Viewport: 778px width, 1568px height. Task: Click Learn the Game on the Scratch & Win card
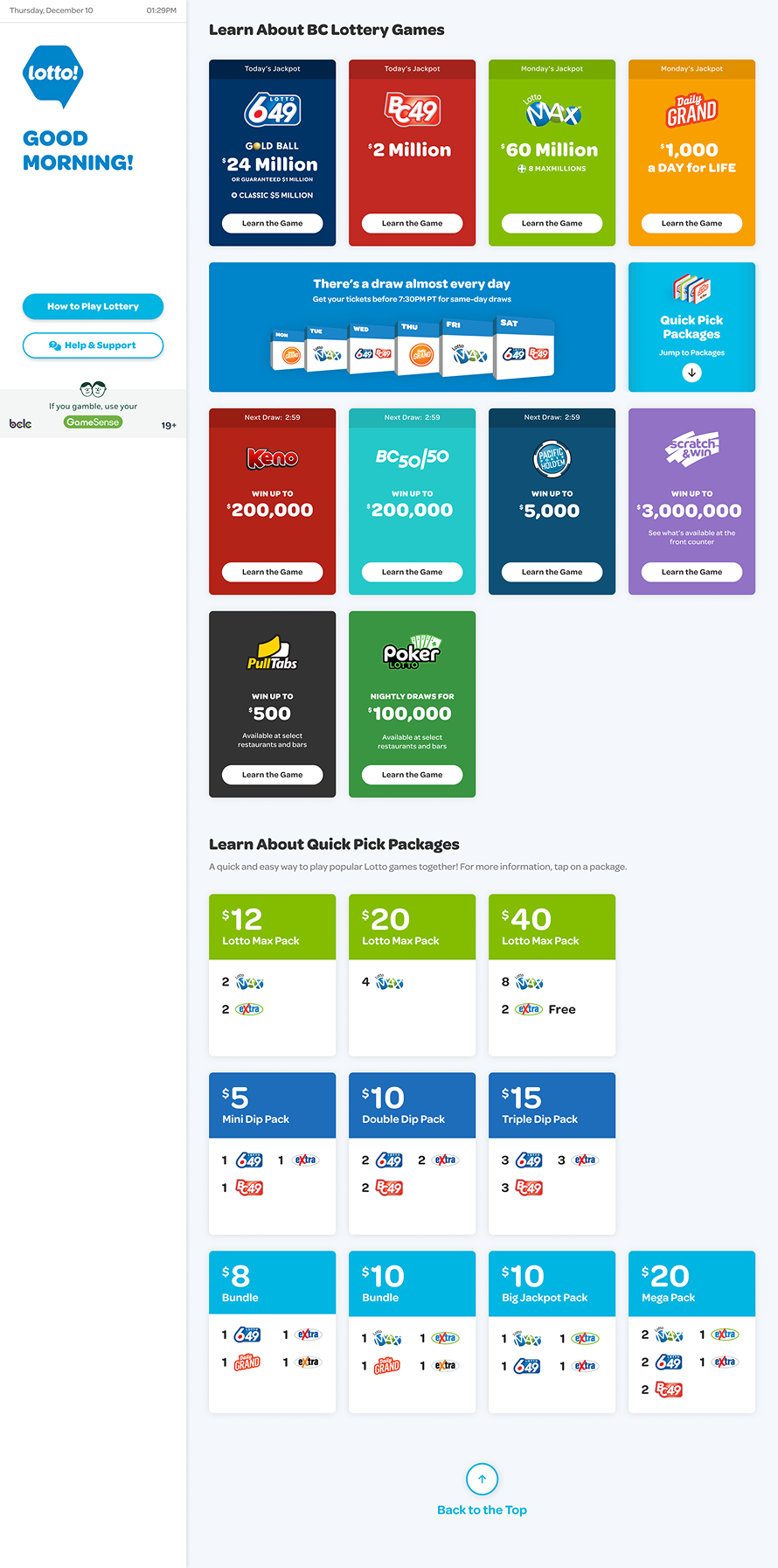pyautogui.click(x=691, y=572)
